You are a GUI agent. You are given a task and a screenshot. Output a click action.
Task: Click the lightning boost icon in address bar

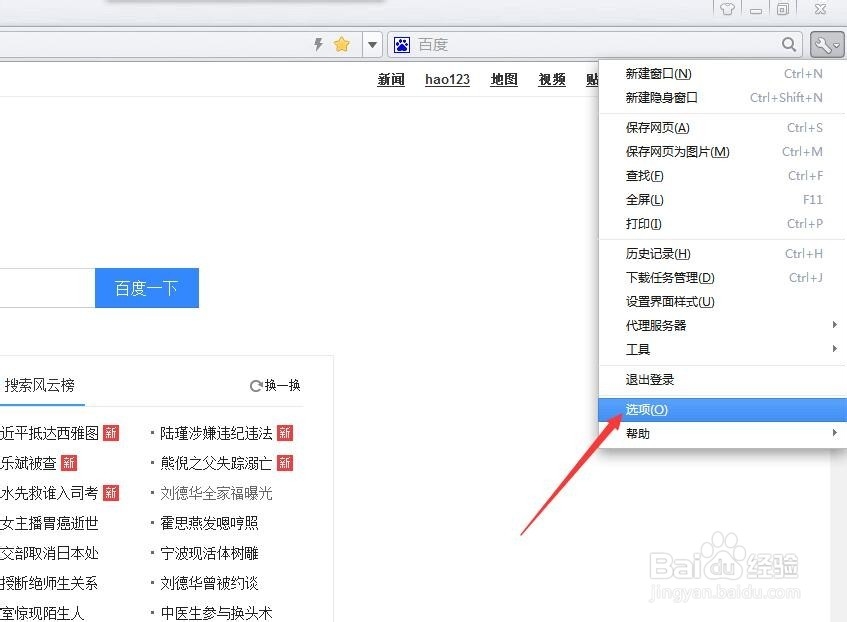(318, 44)
